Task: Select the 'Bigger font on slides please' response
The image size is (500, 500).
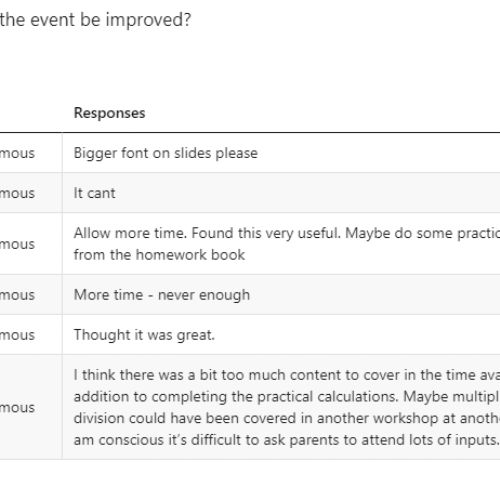Action: pyautogui.click(x=166, y=153)
